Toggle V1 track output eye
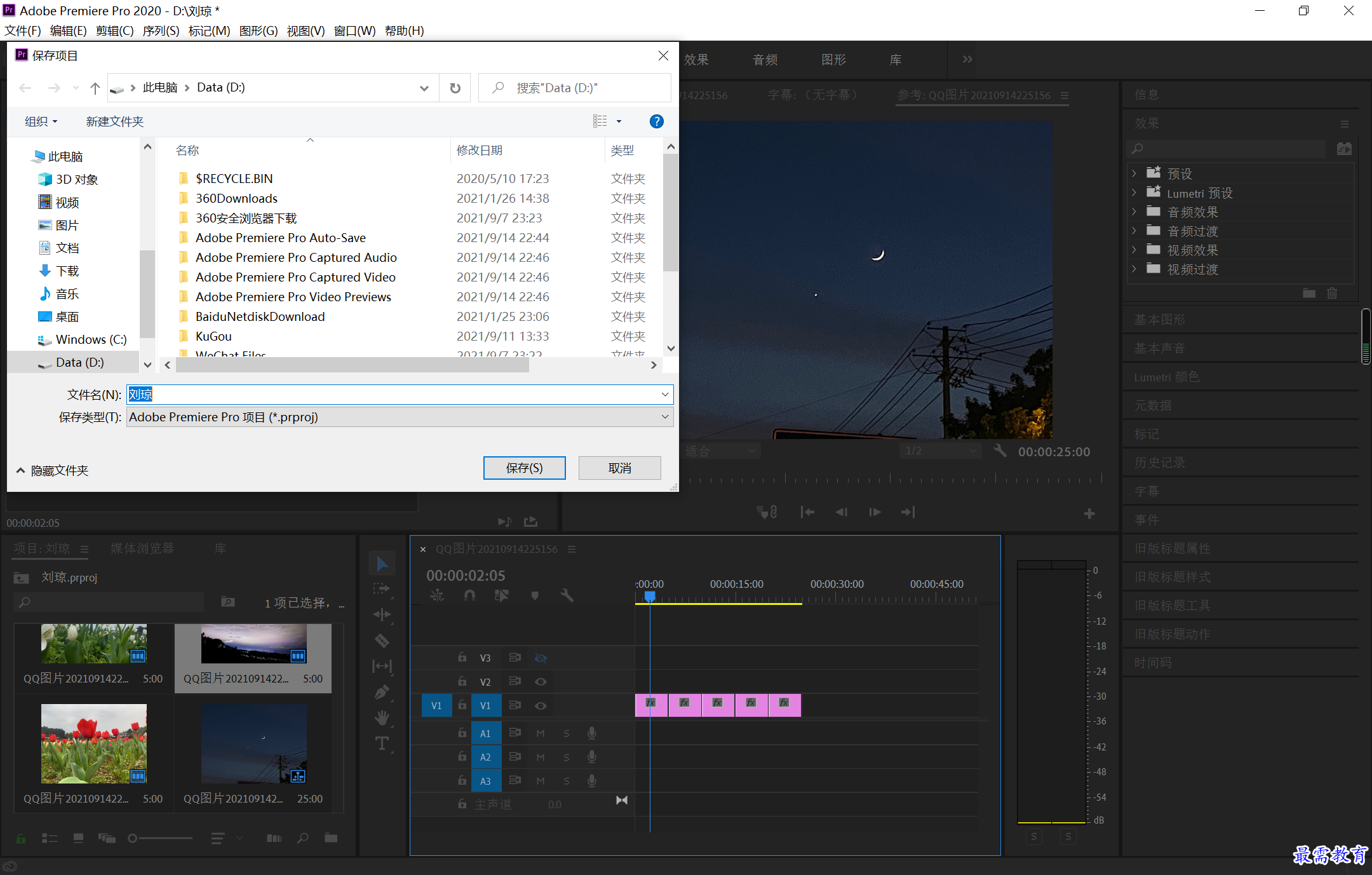Image resolution: width=1372 pixels, height=875 pixels. pyautogui.click(x=541, y=705)
